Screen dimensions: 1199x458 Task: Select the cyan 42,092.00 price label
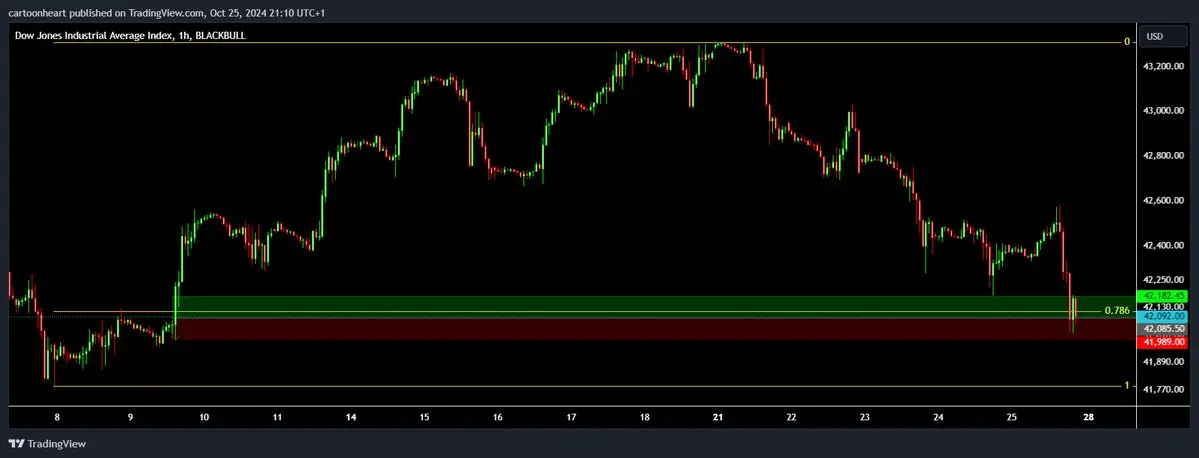click(1164, 316)
